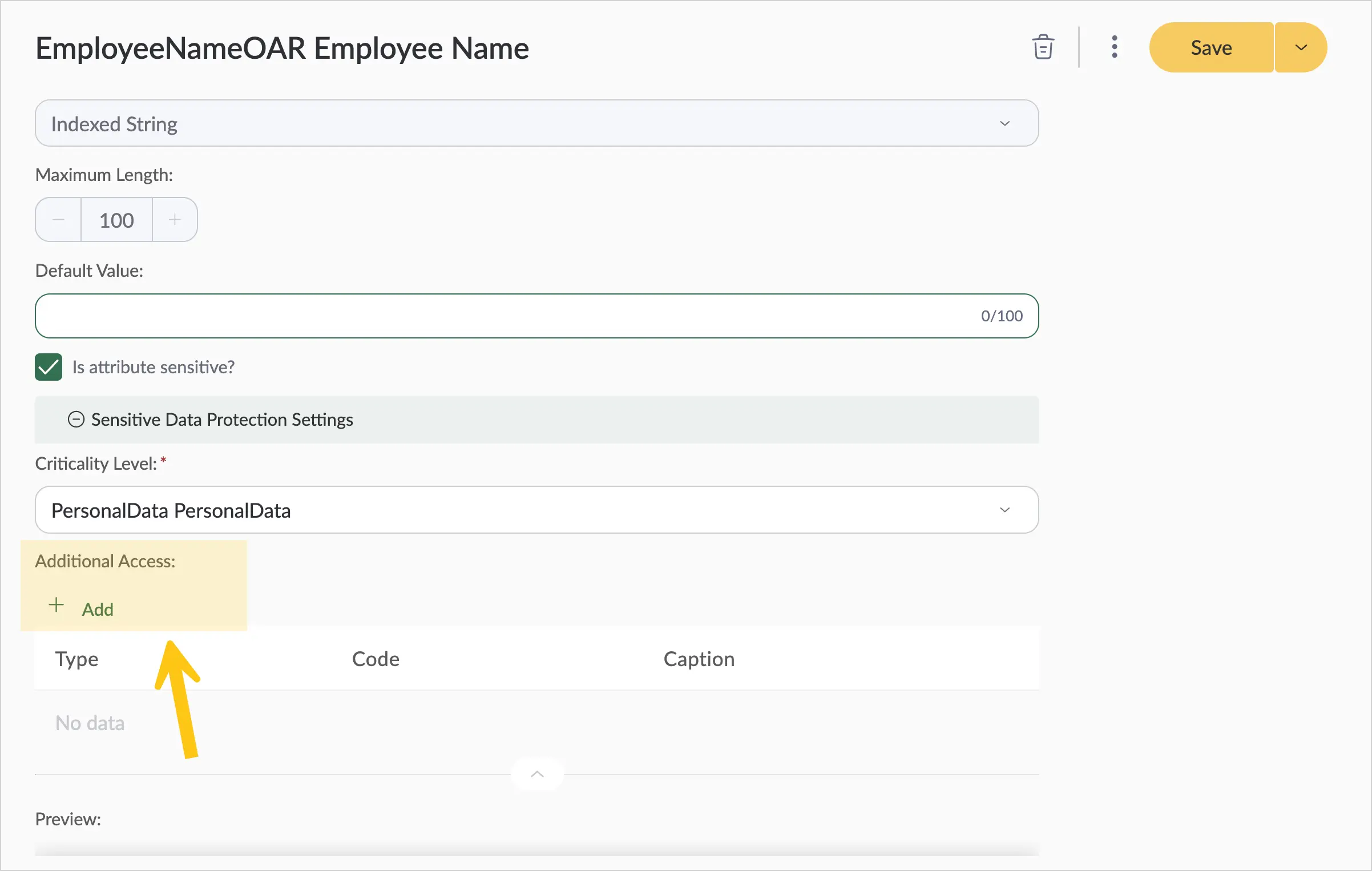Click the Save button

(1211, 47)
